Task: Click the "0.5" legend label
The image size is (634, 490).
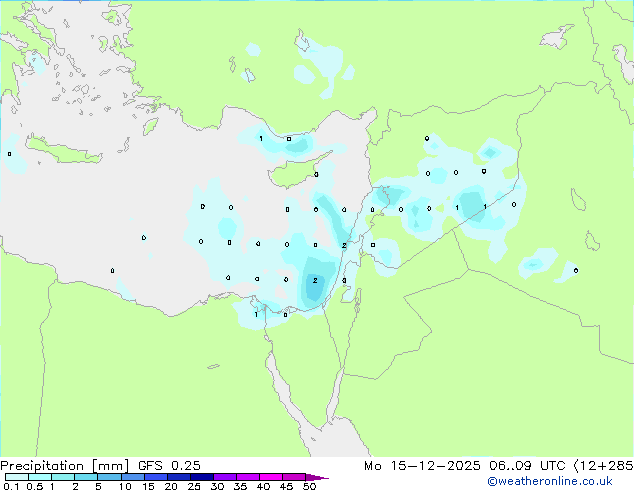Action: 35,486
